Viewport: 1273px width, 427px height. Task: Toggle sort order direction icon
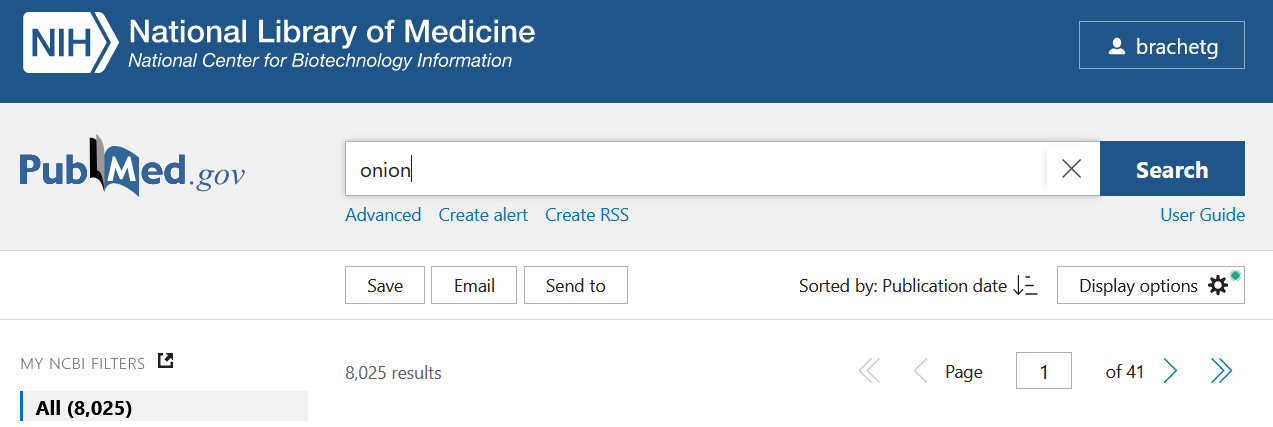coord(1025,286)
